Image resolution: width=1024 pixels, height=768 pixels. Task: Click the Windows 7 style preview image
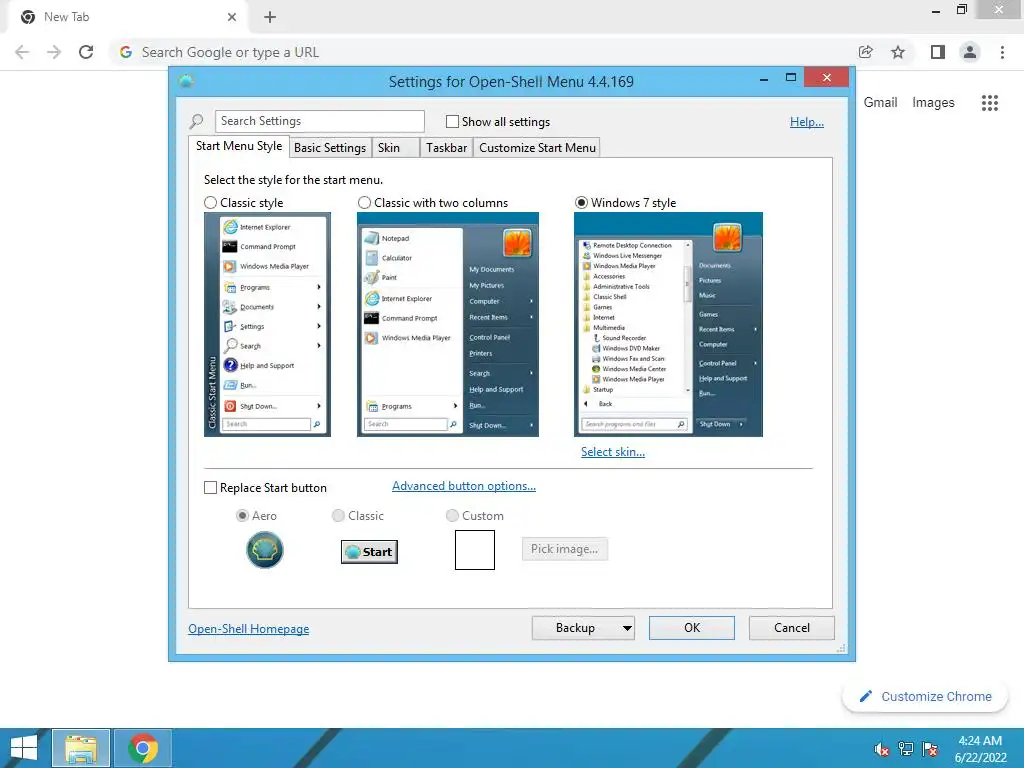tap(668, 325)
